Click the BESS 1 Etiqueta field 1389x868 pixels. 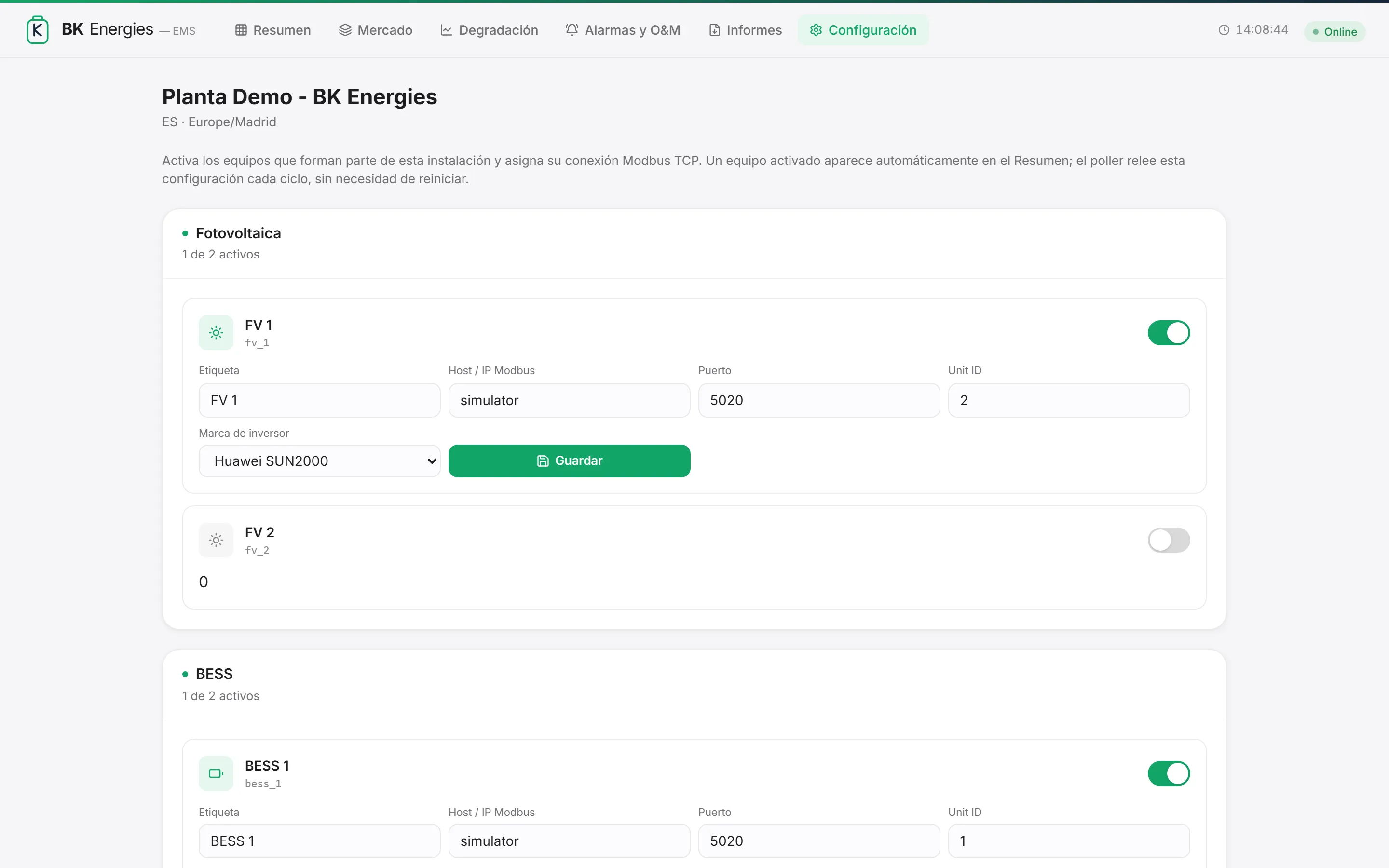(320, 841)
